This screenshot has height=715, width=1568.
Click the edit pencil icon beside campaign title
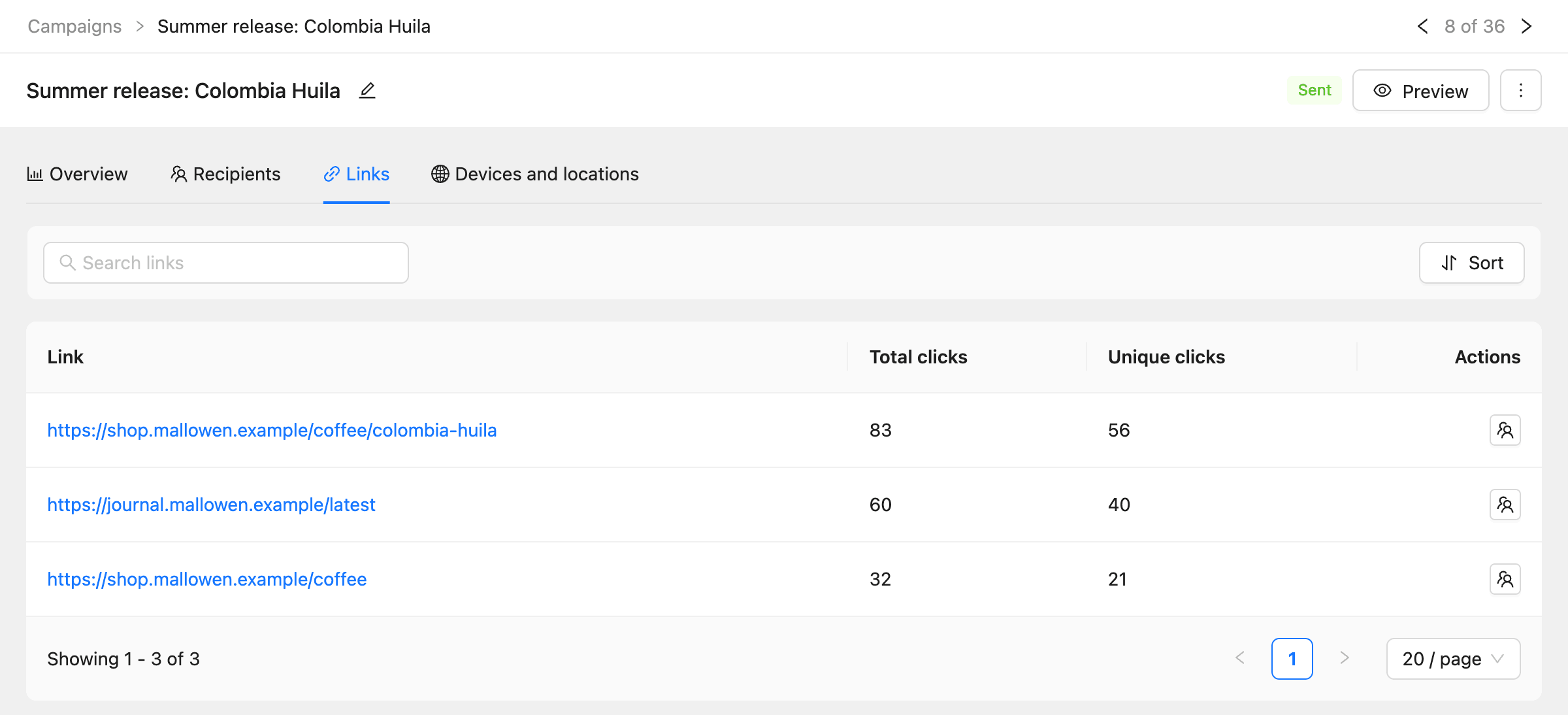(x=367, y=90)
